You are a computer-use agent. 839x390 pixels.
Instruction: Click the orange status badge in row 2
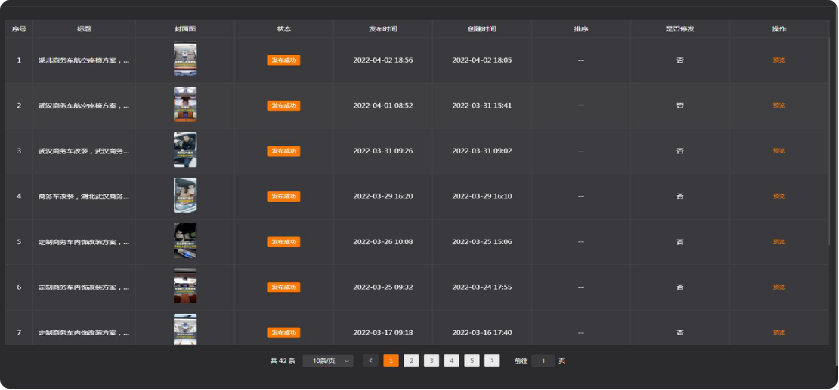[x=284, y=106]
